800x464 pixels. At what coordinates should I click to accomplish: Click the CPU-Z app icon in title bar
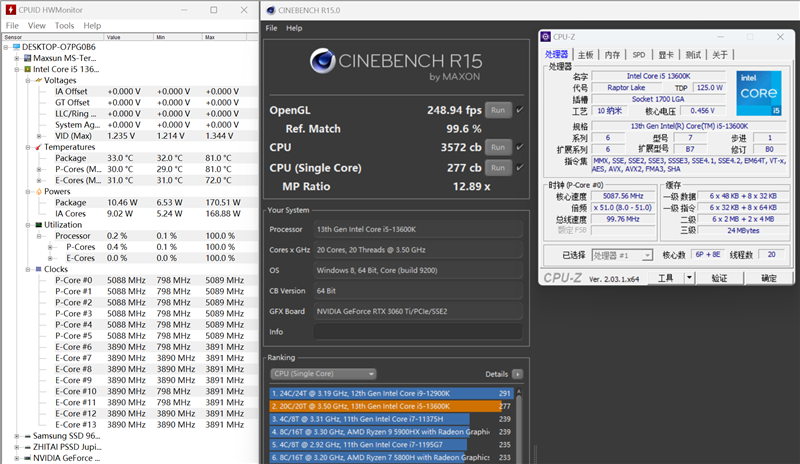(x=545, y=37)
